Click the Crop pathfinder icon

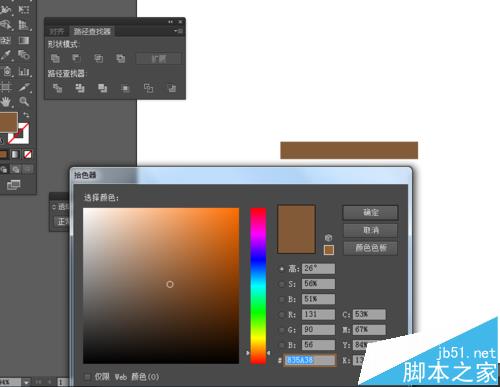[x=125, y=88]
